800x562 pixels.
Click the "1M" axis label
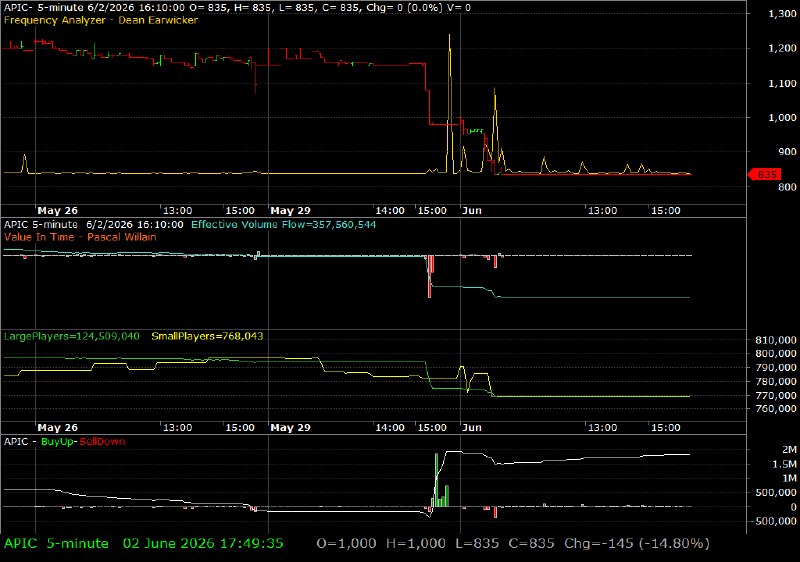coord(789,478)
